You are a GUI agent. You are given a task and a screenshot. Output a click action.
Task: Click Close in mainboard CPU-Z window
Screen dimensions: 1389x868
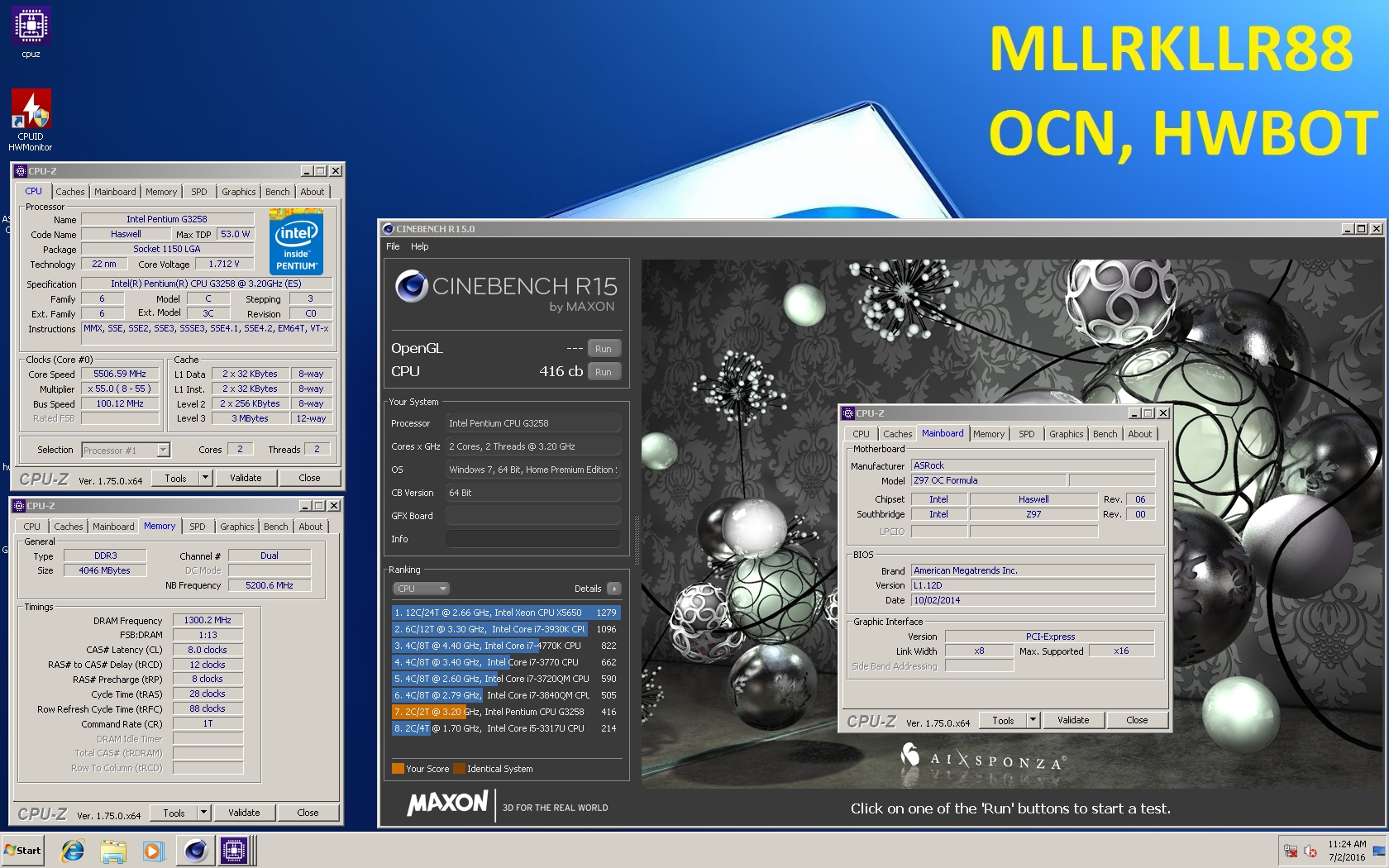click(1137, 720)
